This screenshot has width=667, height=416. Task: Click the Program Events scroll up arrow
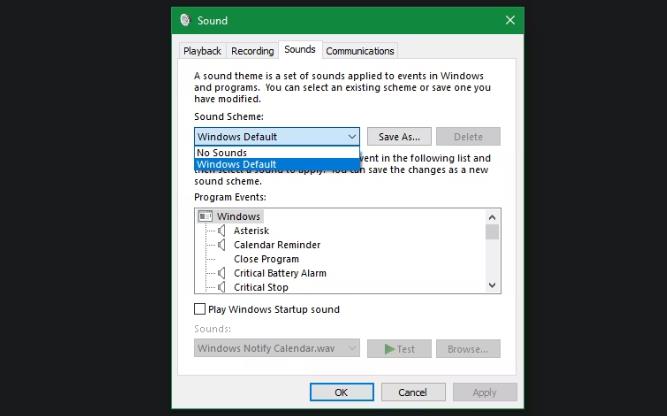click(x=492, y=217)
